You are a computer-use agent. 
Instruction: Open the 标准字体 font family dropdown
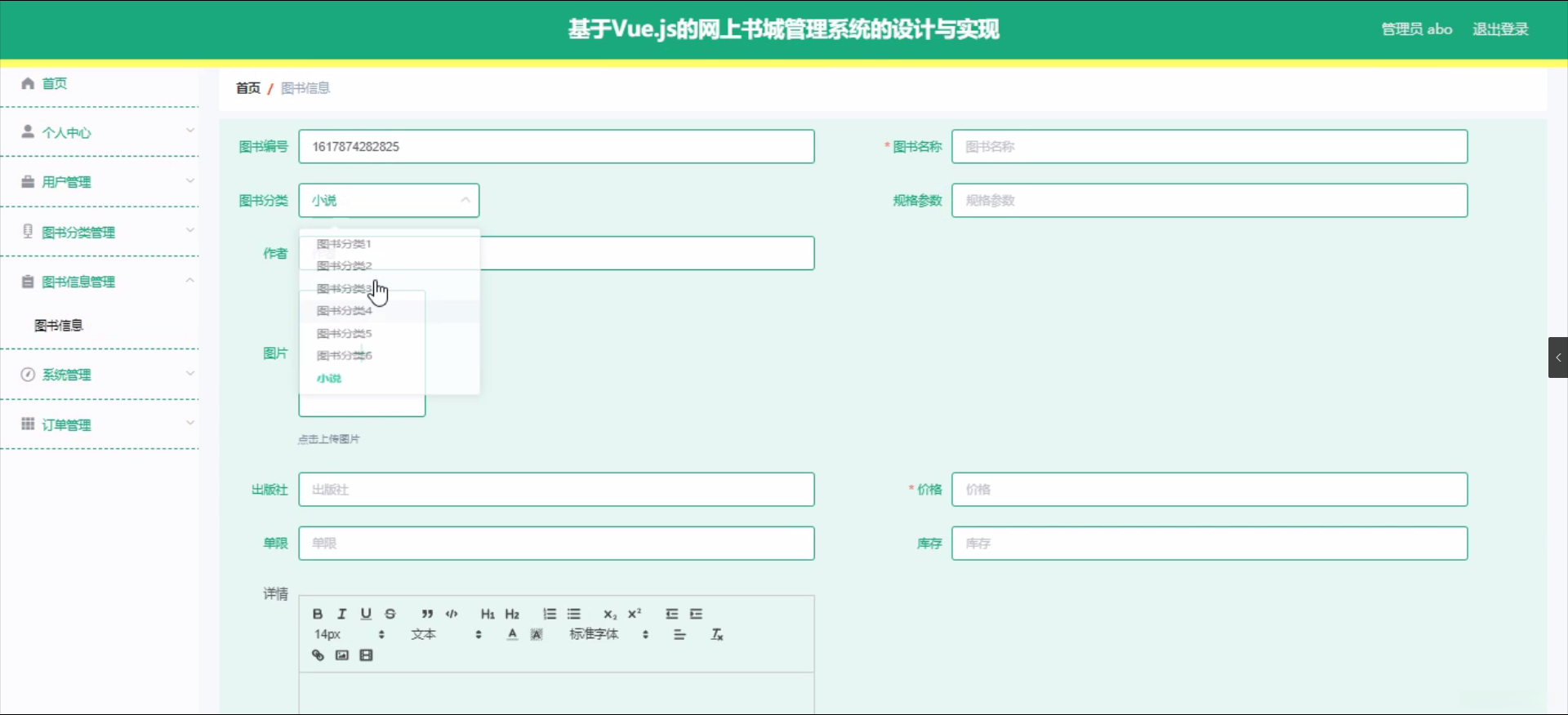click(x=608, y=634)
